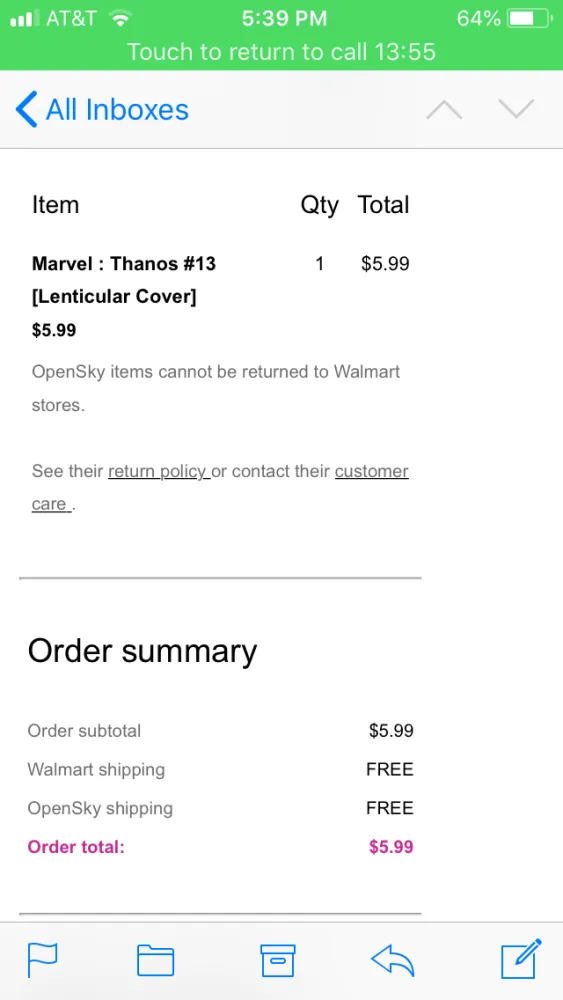Tap the Wi-Fi icon in the status bar
The height and width of the screenshot is (1000, 563).
pyautogui.click(x=119, y=18)
